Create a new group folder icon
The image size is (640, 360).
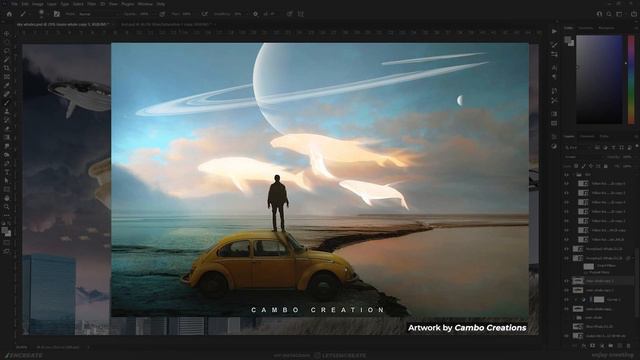click(x=611, y=346)
